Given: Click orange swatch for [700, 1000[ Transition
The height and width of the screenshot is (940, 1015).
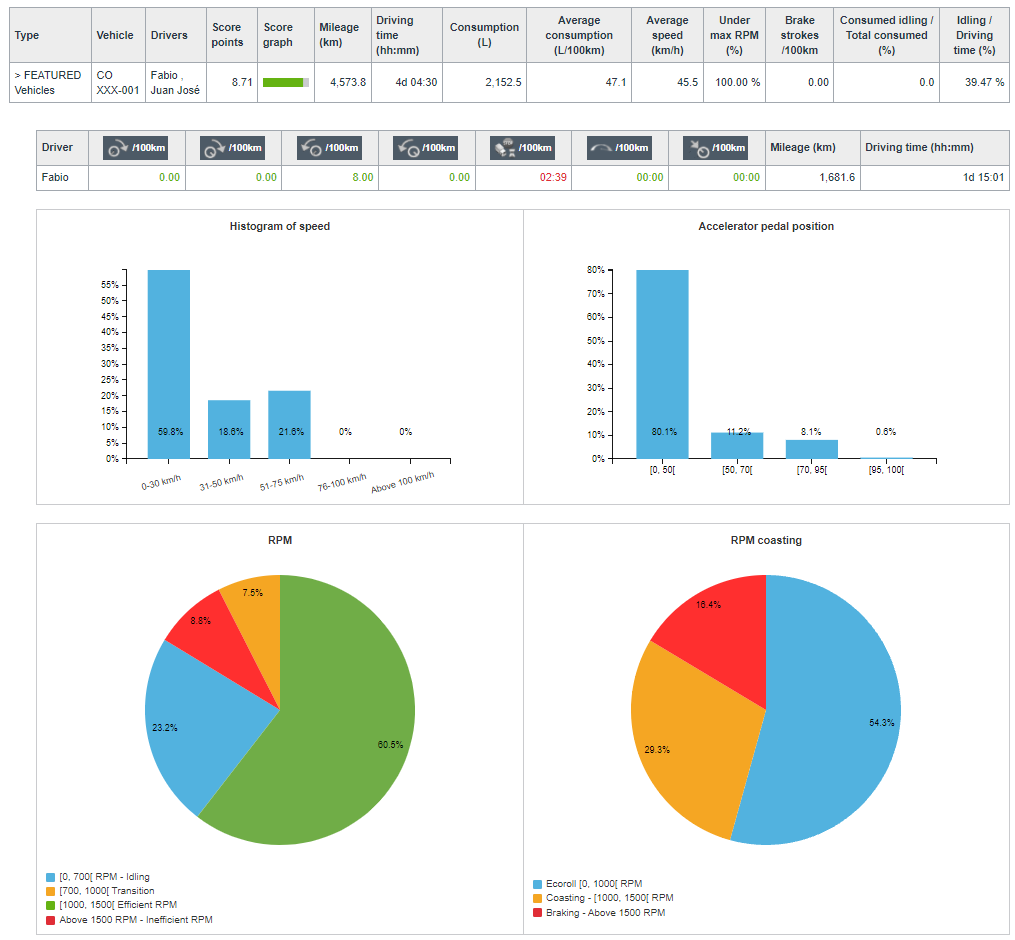Looking at the screenshot, I should pos(50,891).
